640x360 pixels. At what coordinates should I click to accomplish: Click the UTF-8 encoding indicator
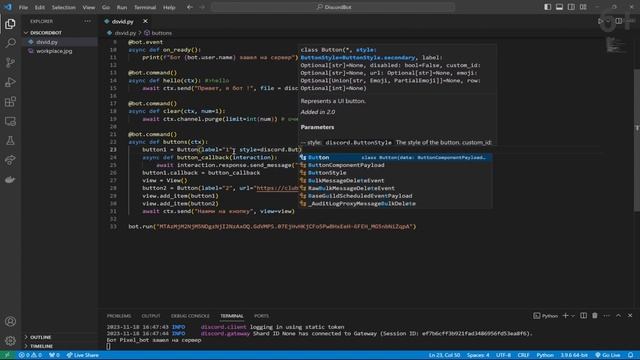pyautogui.click(x=503, y=355)
